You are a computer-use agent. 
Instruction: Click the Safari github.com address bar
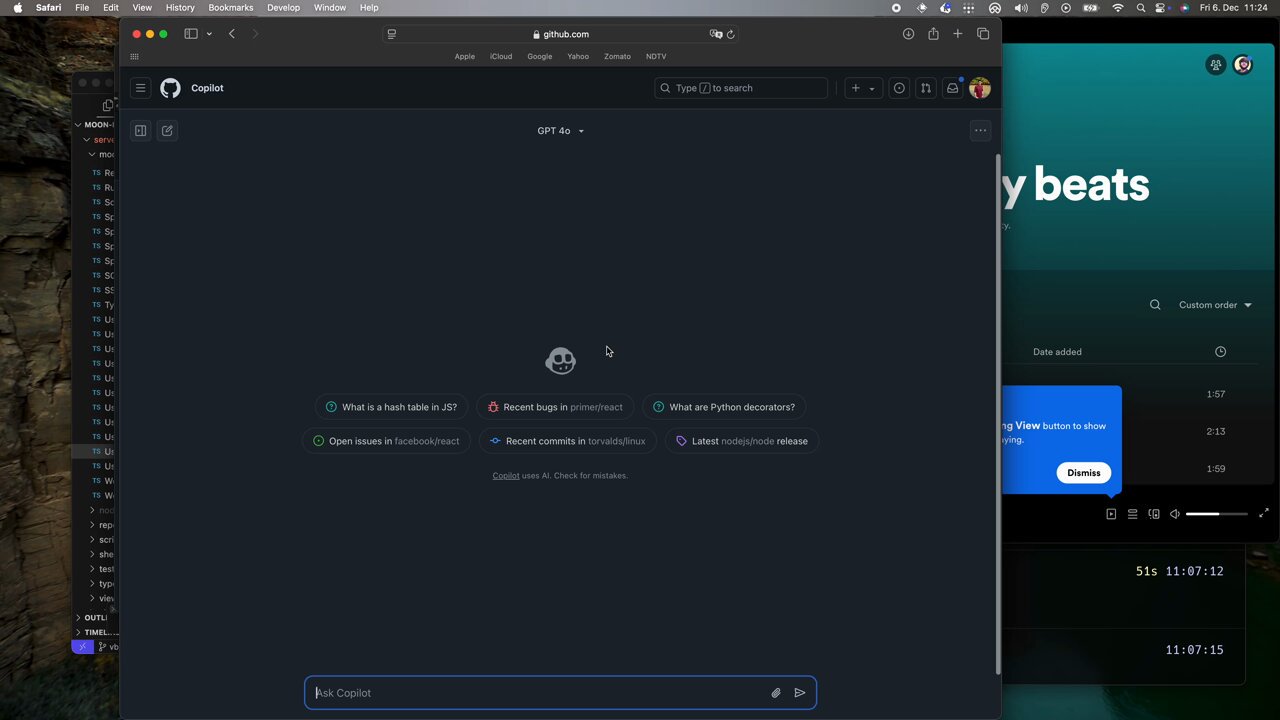click(x=561, y=34)
